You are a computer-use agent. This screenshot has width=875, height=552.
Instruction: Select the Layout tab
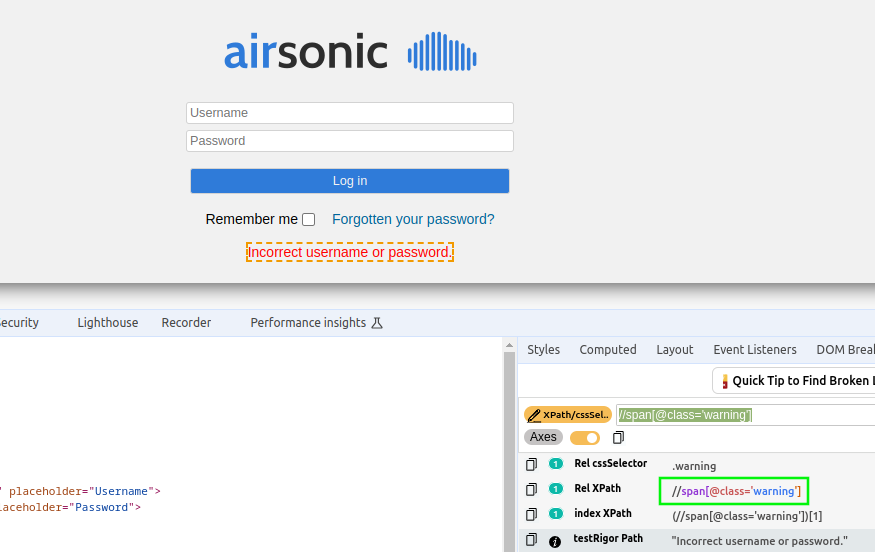675,349
